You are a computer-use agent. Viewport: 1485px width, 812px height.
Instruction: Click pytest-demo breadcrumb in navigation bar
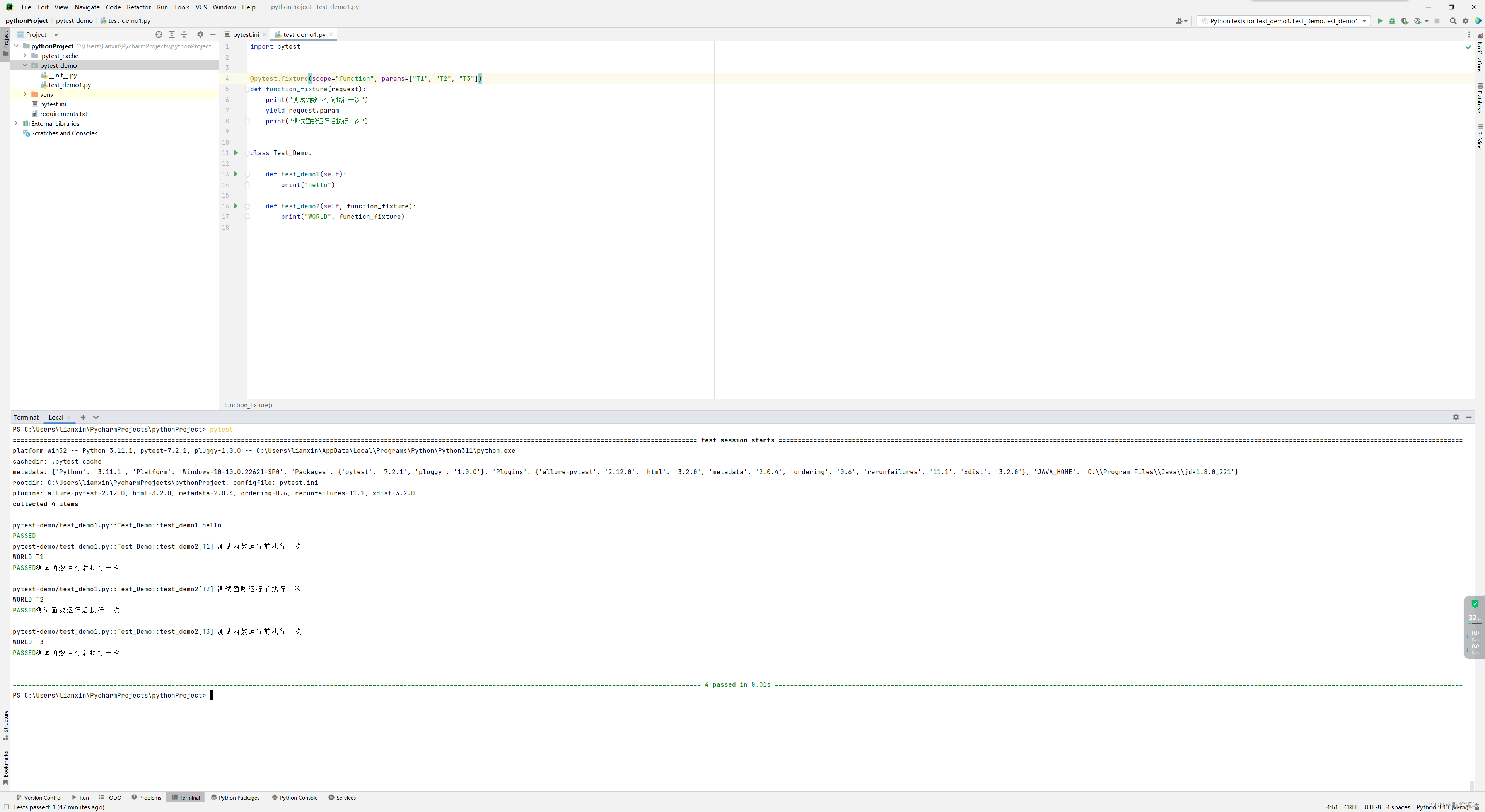[x=74, y=21]
